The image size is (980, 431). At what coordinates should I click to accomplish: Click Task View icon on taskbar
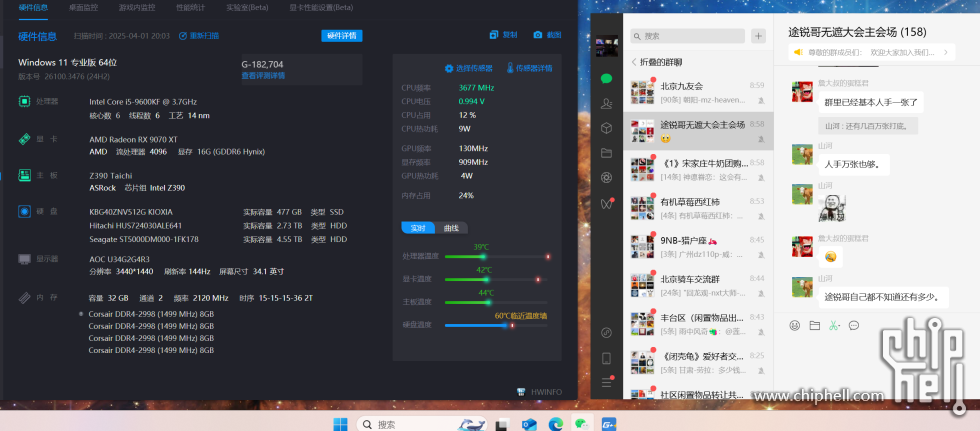(x=502, y=425)
